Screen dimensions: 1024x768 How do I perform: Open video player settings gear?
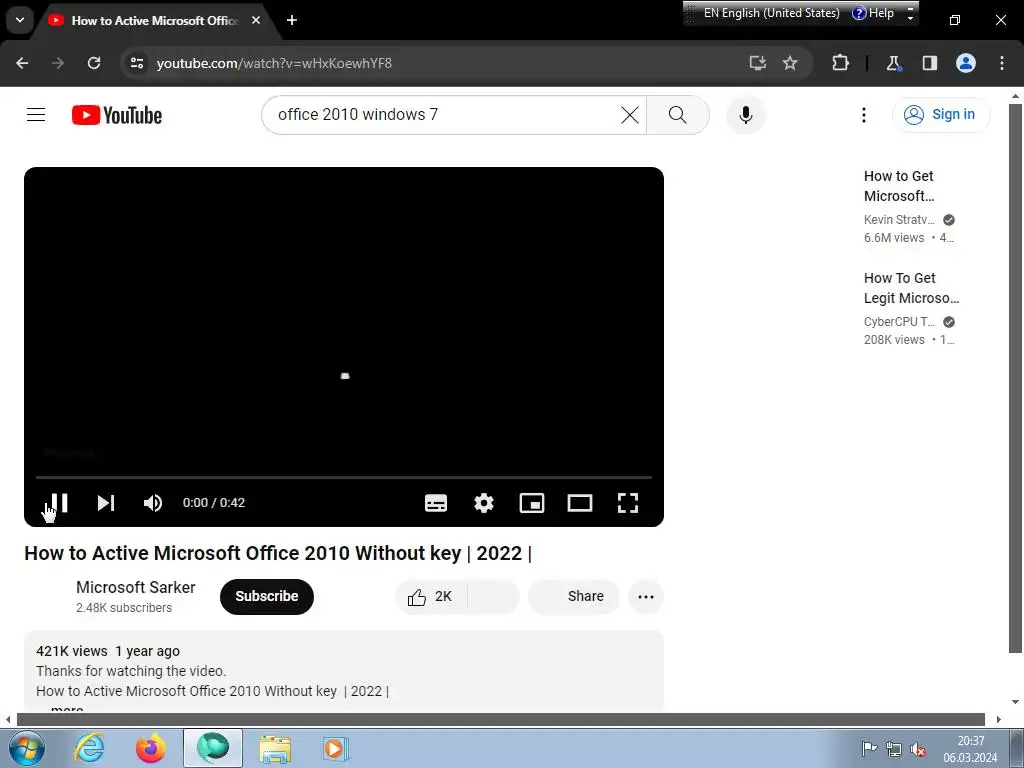[x=484, y=503]
